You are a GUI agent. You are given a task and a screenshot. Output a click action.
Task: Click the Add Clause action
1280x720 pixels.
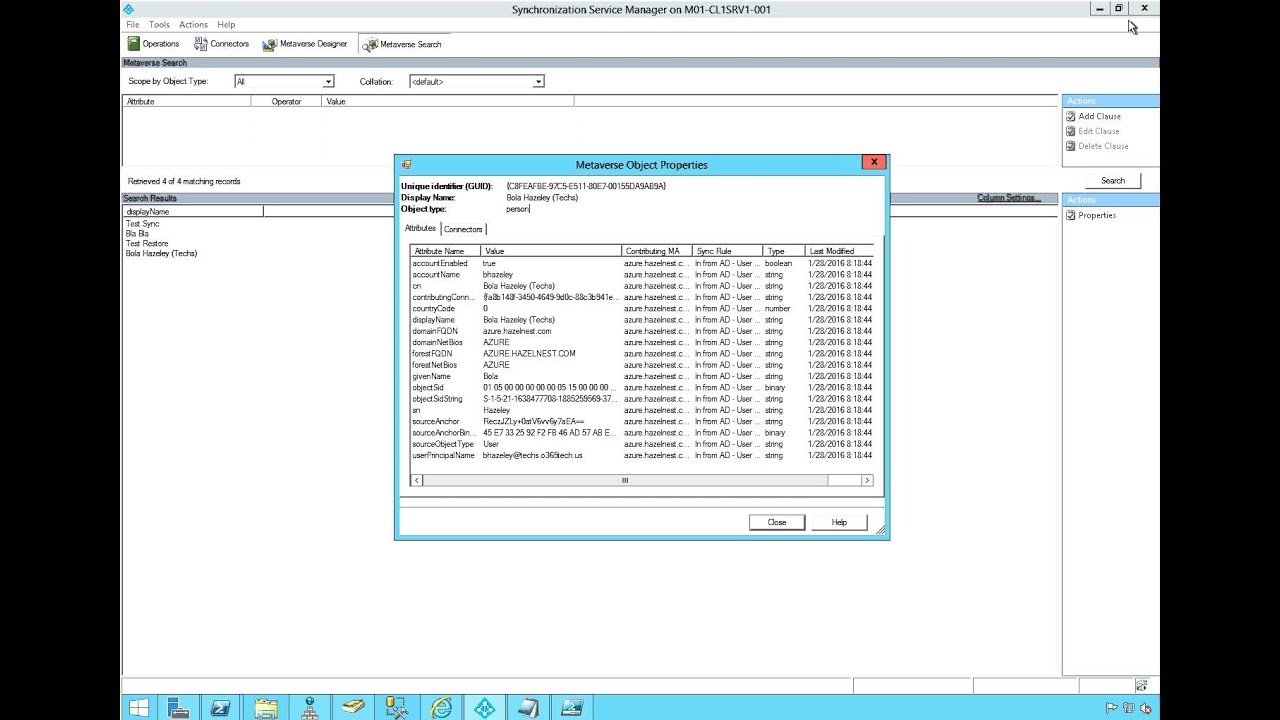coord(1093,116)
